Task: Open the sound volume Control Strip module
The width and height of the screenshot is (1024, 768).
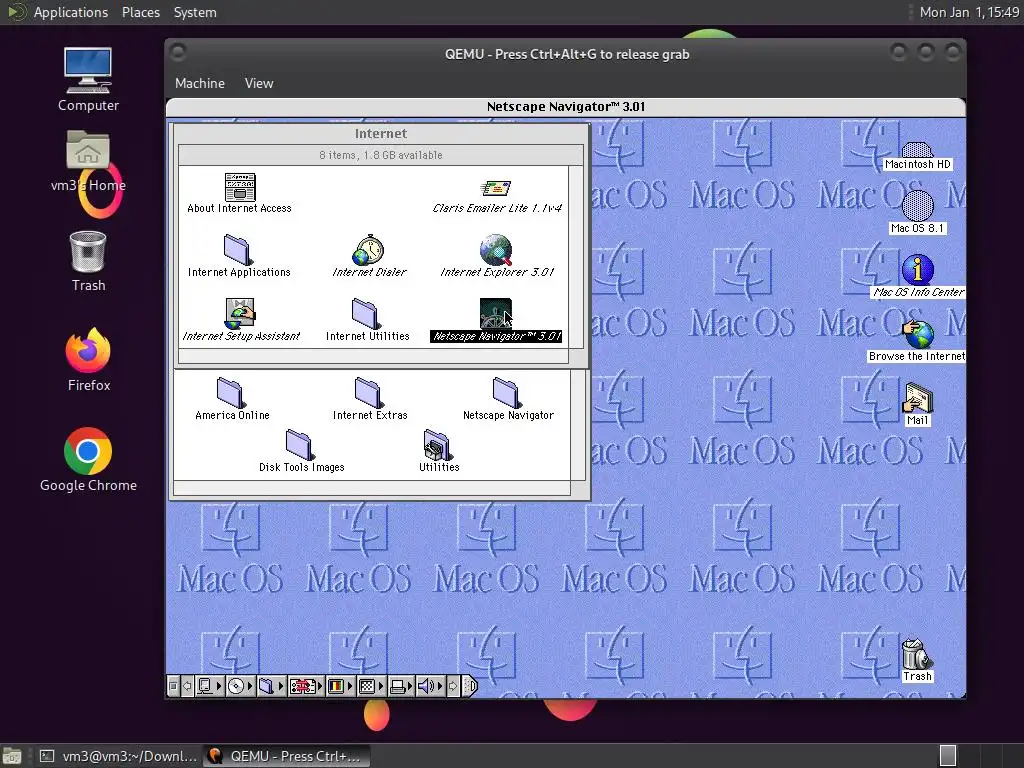Action: [x=430, y=686]
